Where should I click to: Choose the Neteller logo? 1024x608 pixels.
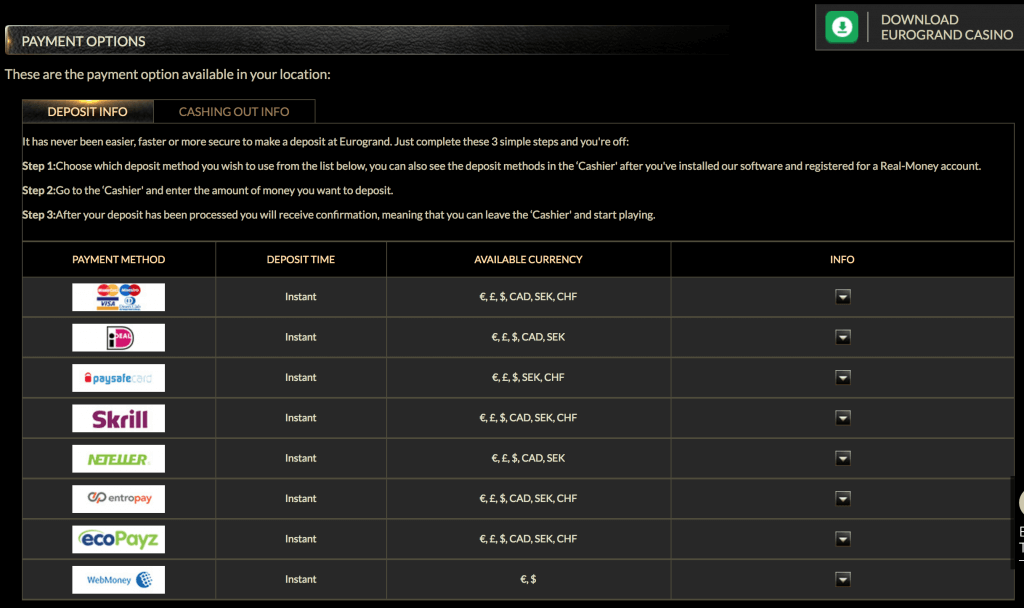pyautogui.click(x=118, y=458)
